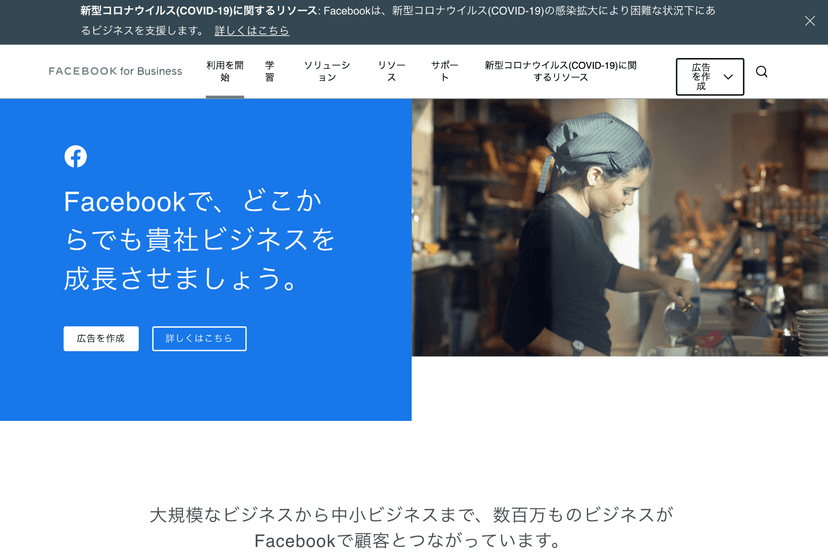Open 新型コロナウイルス(COVID-19)に関するリソース nav item
Screen dimensions: 828x558
coord(560,71)
